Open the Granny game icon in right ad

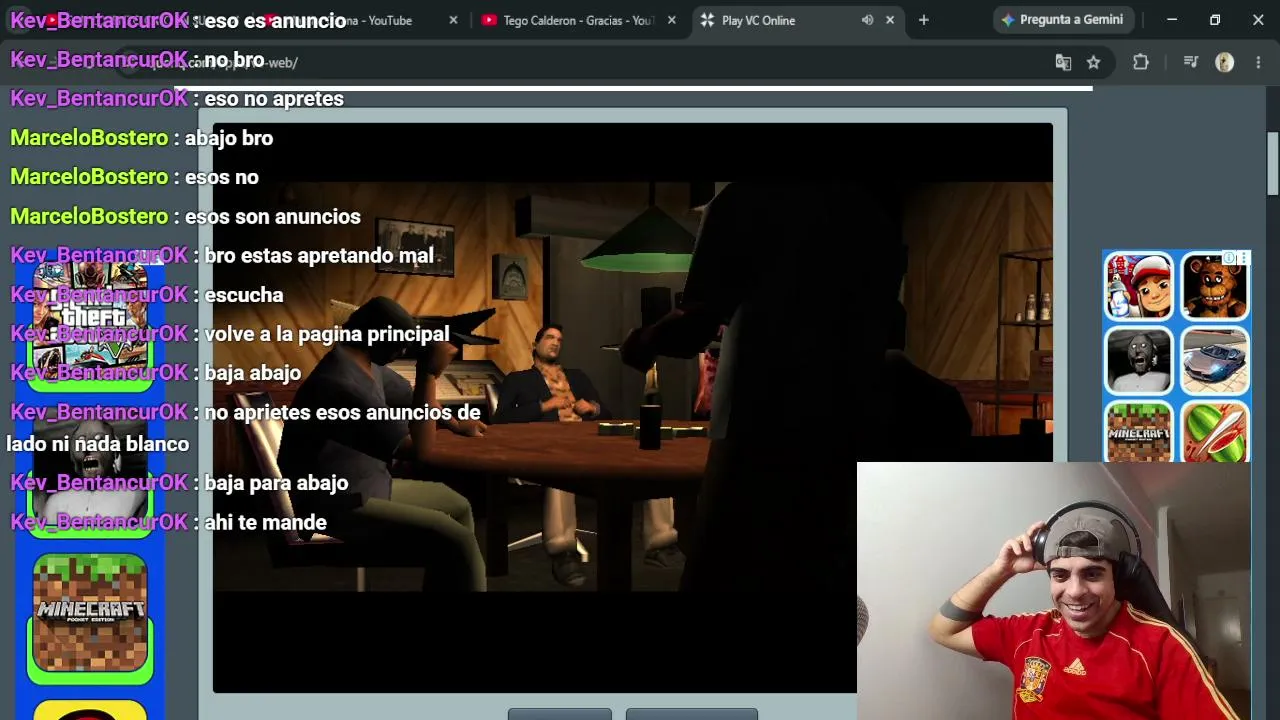click(x=1139, y=360)
